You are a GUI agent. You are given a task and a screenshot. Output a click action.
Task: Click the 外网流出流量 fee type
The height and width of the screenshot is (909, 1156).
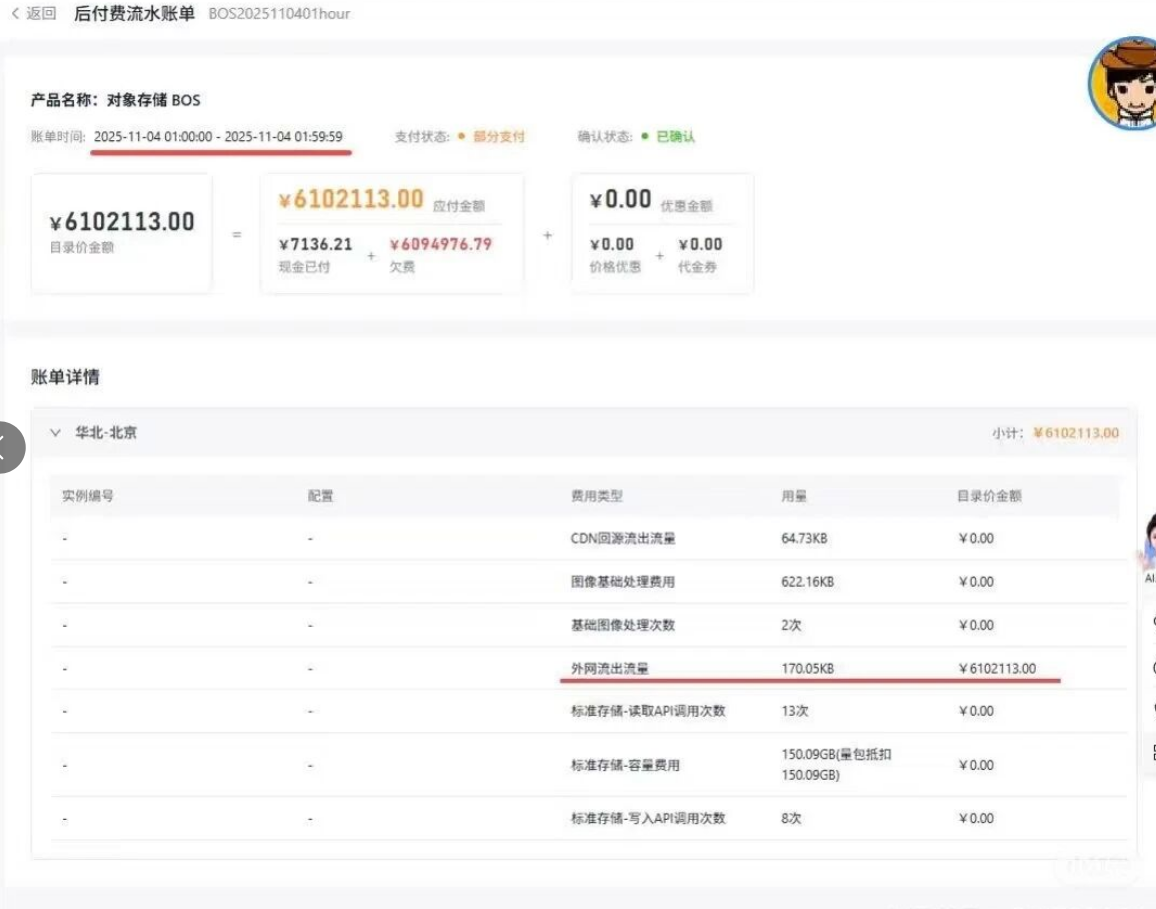(x=610, y=669)
